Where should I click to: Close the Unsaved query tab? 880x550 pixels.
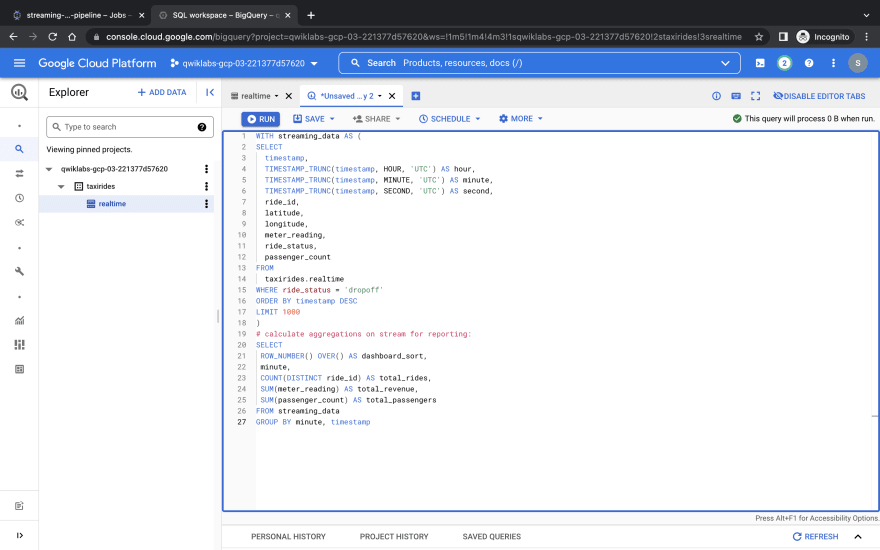point(392,96)
